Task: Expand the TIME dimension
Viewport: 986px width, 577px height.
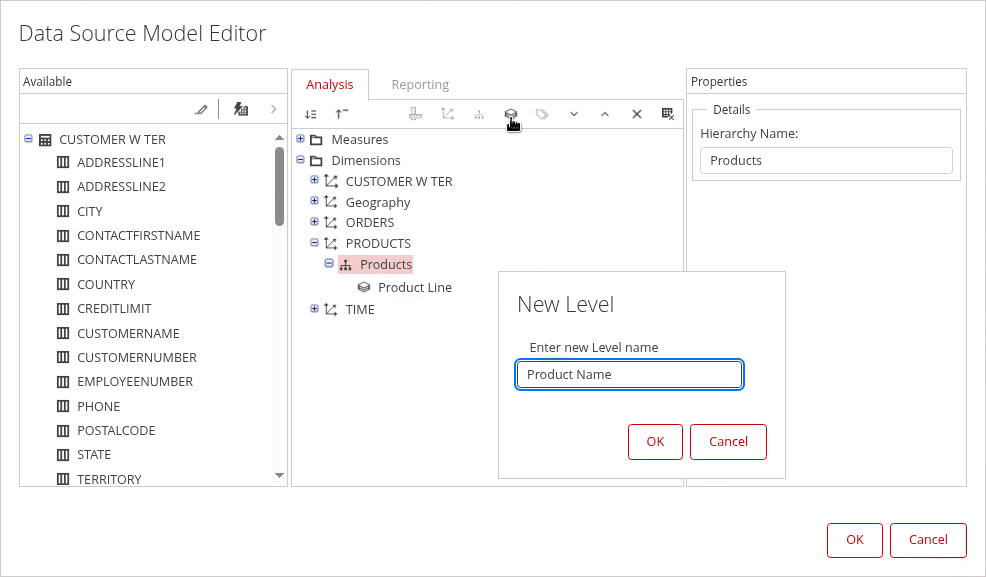Action: (315, 309)
